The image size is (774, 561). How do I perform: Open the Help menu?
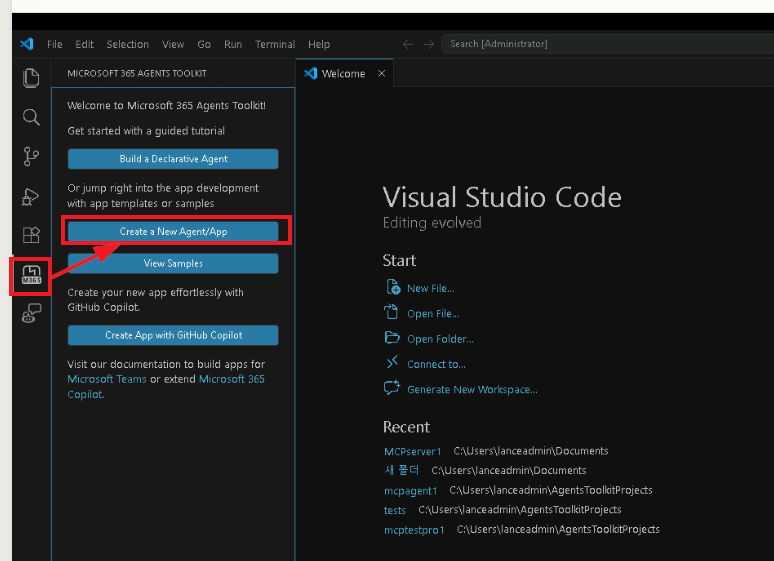tap(319, 44)
